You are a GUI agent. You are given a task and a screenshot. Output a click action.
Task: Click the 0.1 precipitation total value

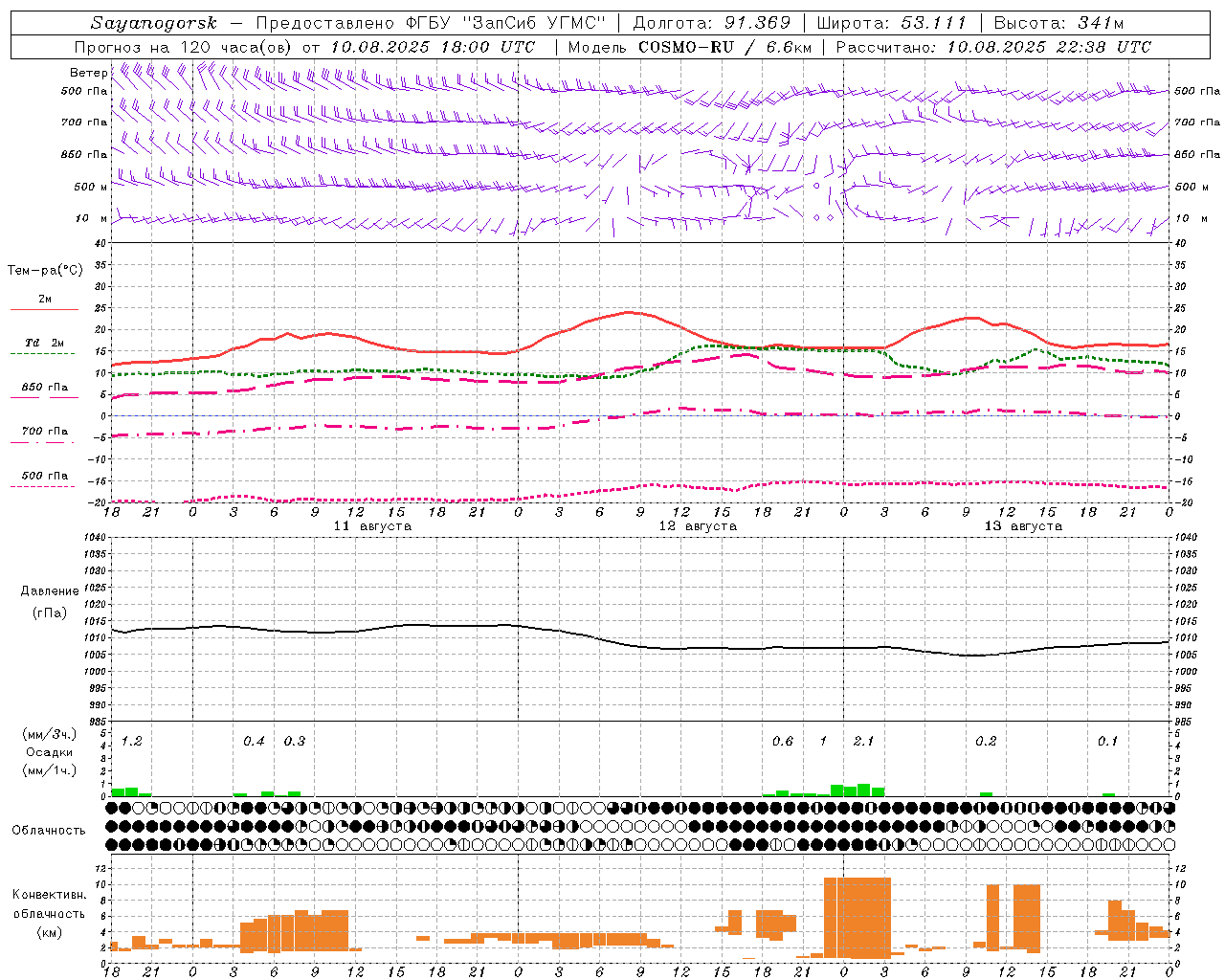pos(1107,742)
